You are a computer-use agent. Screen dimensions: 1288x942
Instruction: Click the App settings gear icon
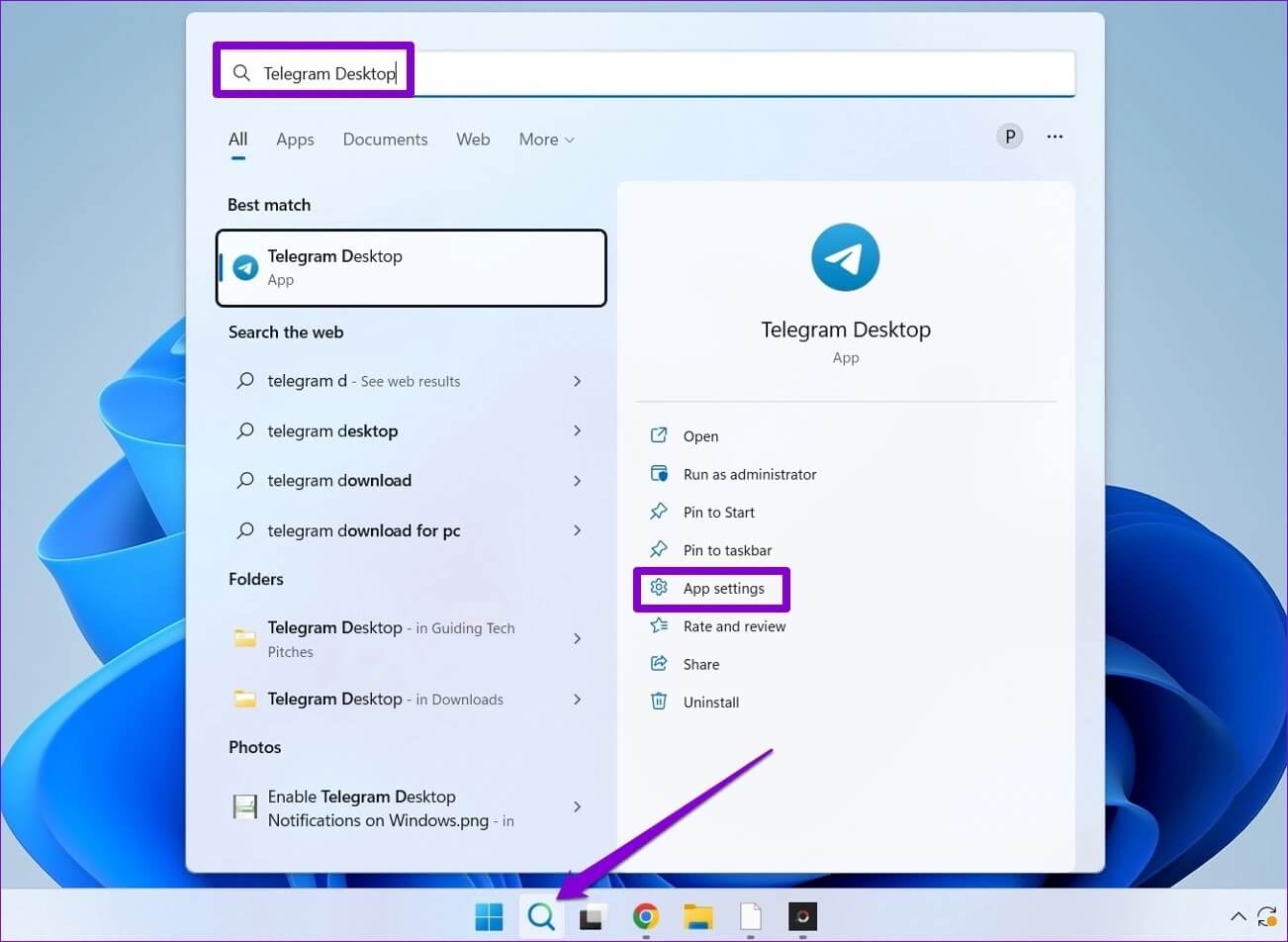pos(659,588)
